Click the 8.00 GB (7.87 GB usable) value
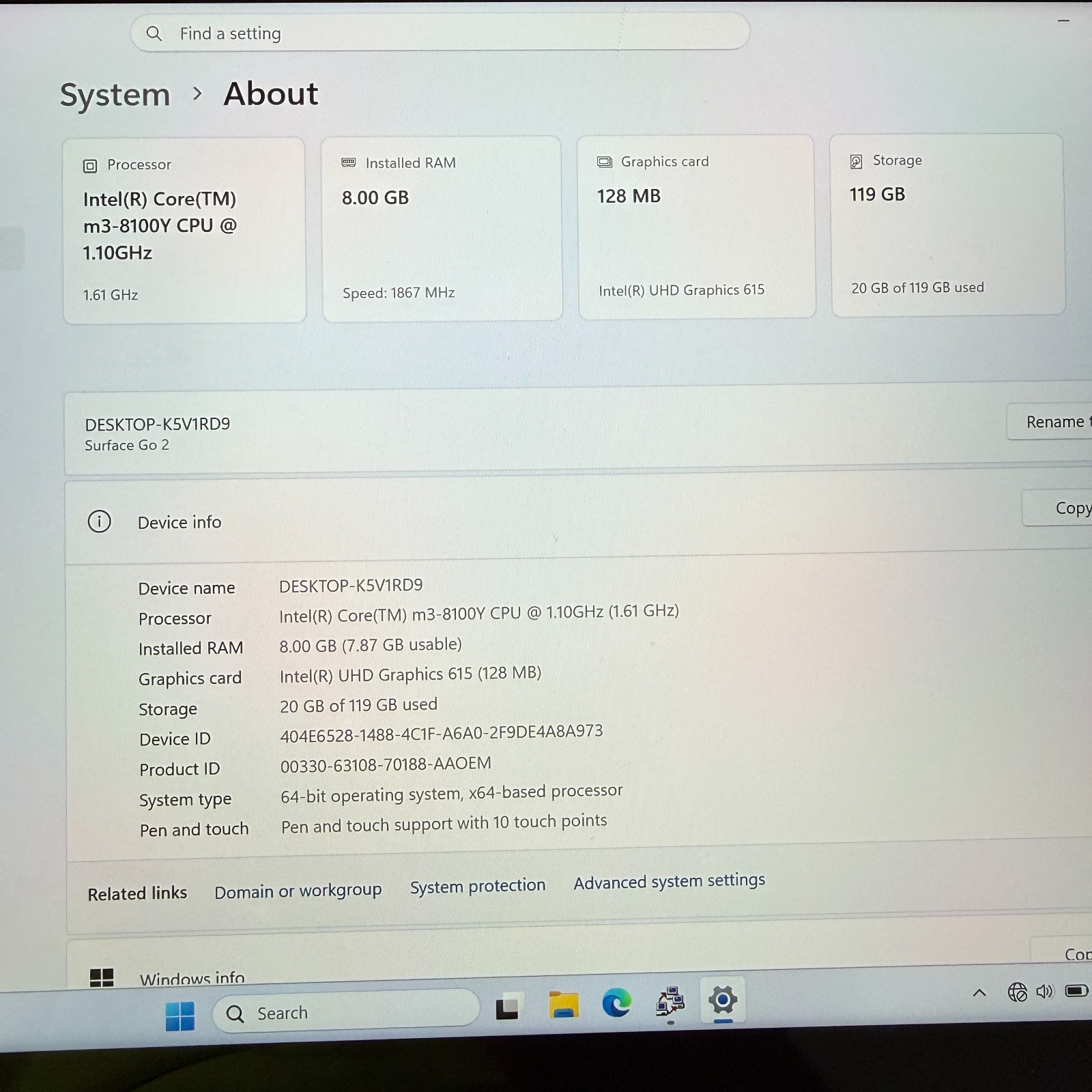The width and height of the screenshot is (1092, 1092). click(371, 645)
